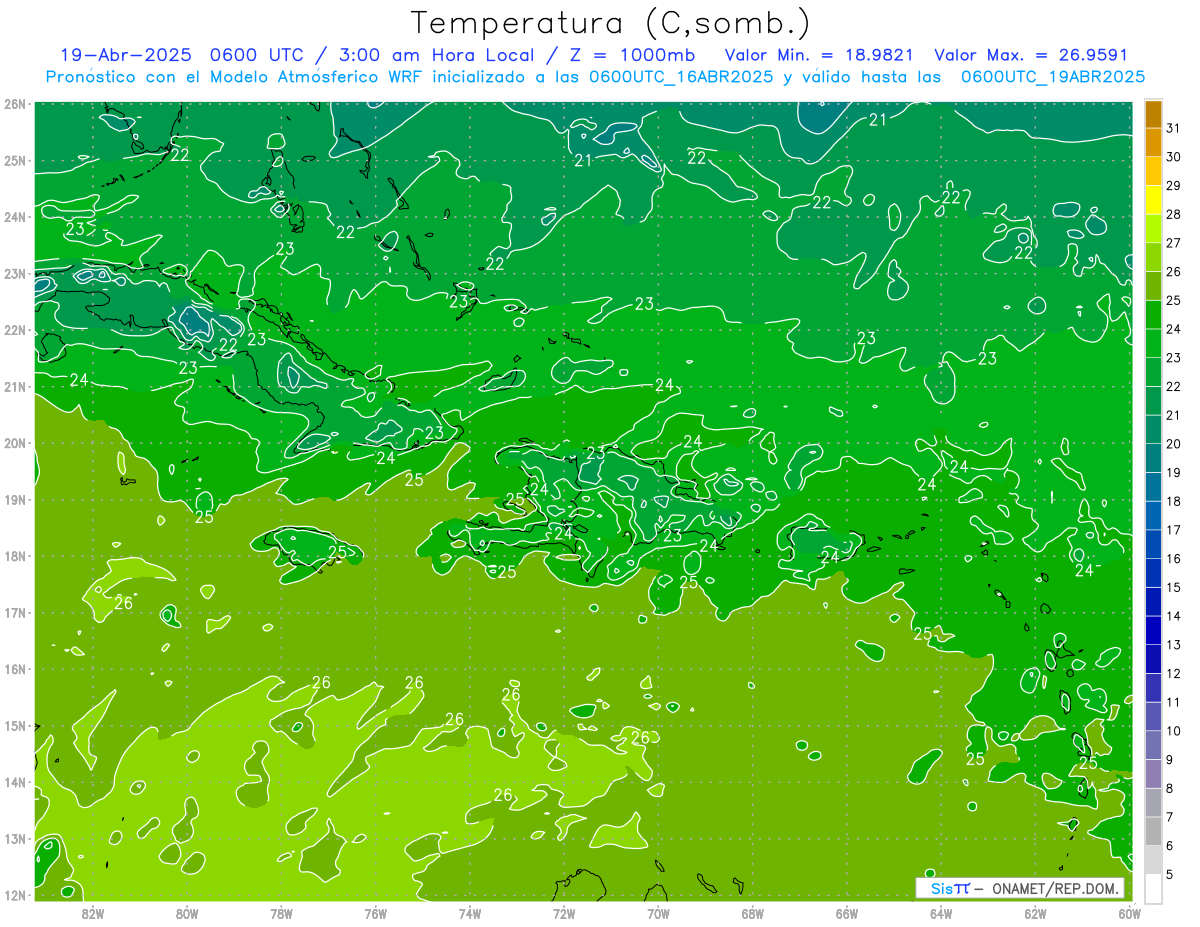Click the 16N latitude axis label
This screenshot has width=1200, height=927.
point(15,669)
